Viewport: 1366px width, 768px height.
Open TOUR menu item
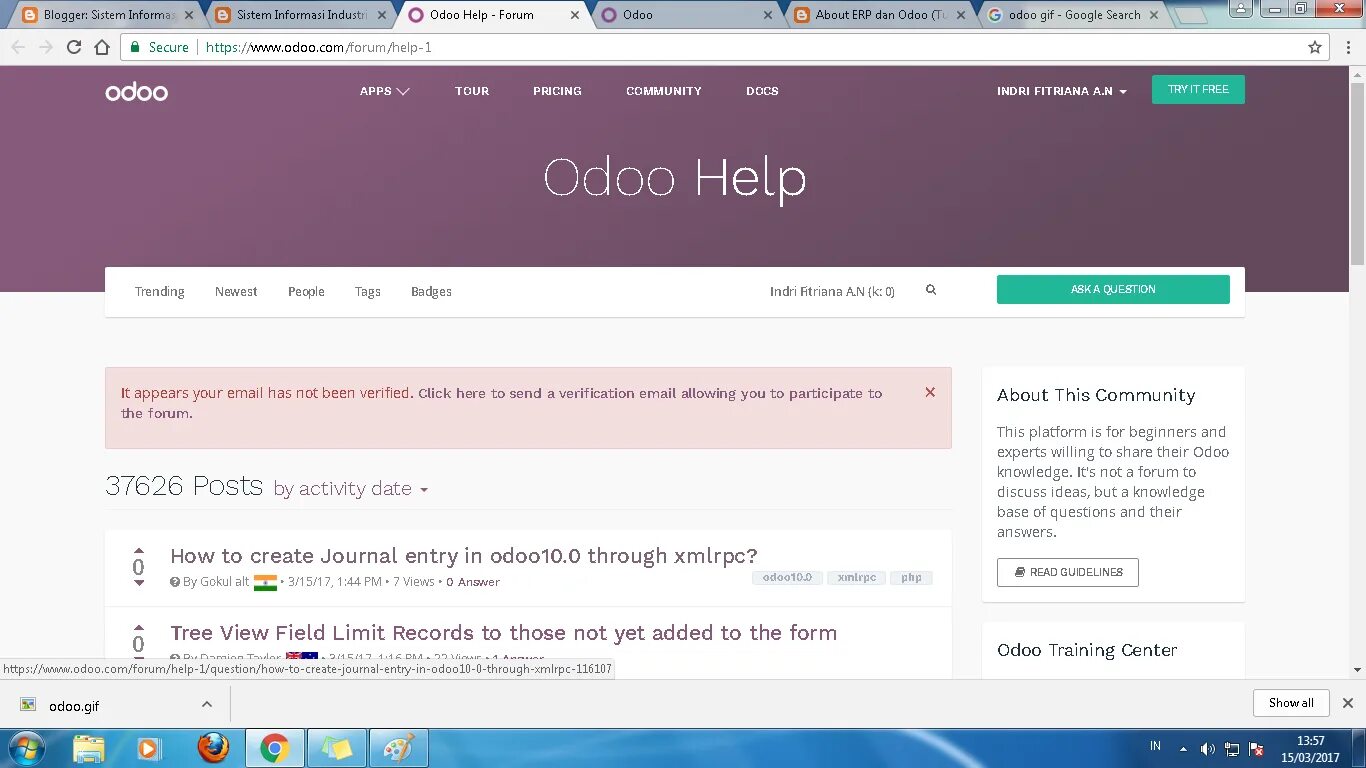[472, 91]
